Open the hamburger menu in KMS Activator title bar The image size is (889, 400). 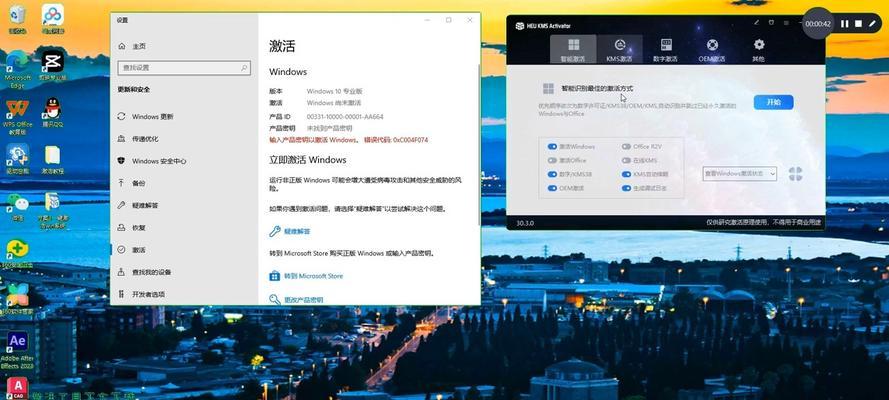point(786,23)
